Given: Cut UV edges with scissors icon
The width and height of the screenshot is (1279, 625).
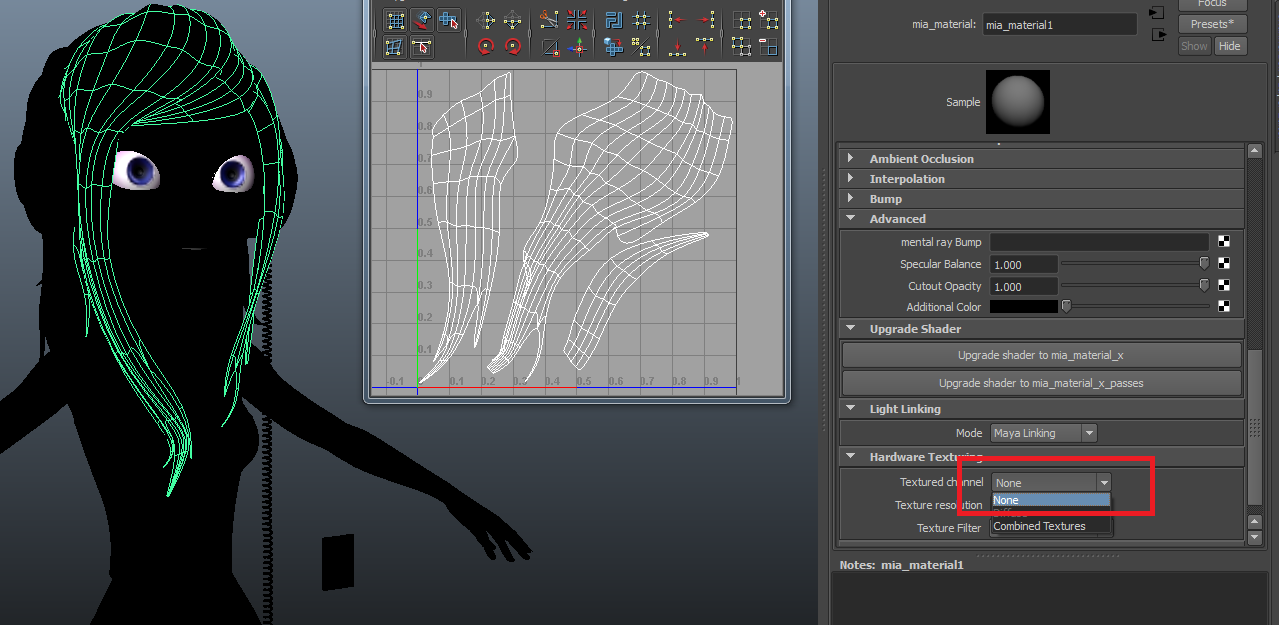Looking at the screenshot, I should [x=549, y=20].
